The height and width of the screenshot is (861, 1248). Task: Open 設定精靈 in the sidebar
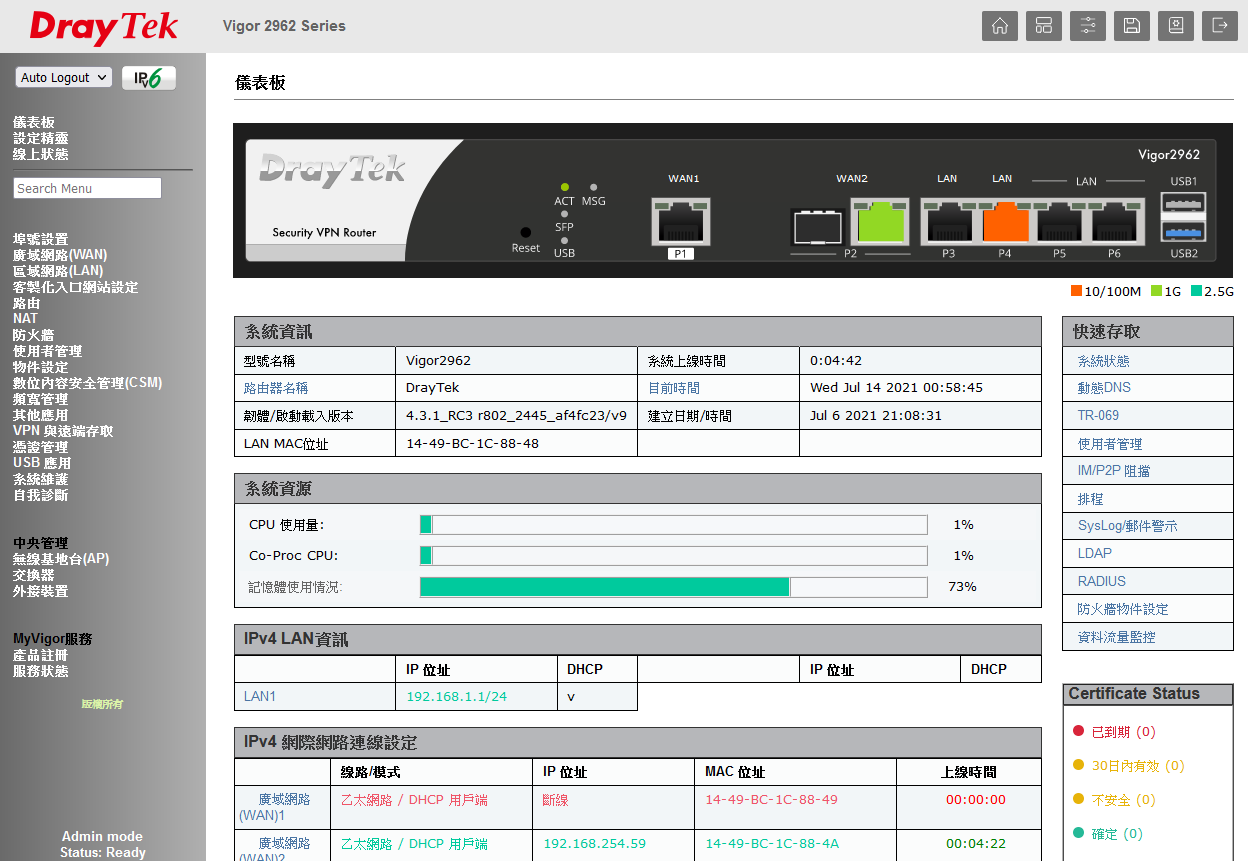(x=41, y=138)
